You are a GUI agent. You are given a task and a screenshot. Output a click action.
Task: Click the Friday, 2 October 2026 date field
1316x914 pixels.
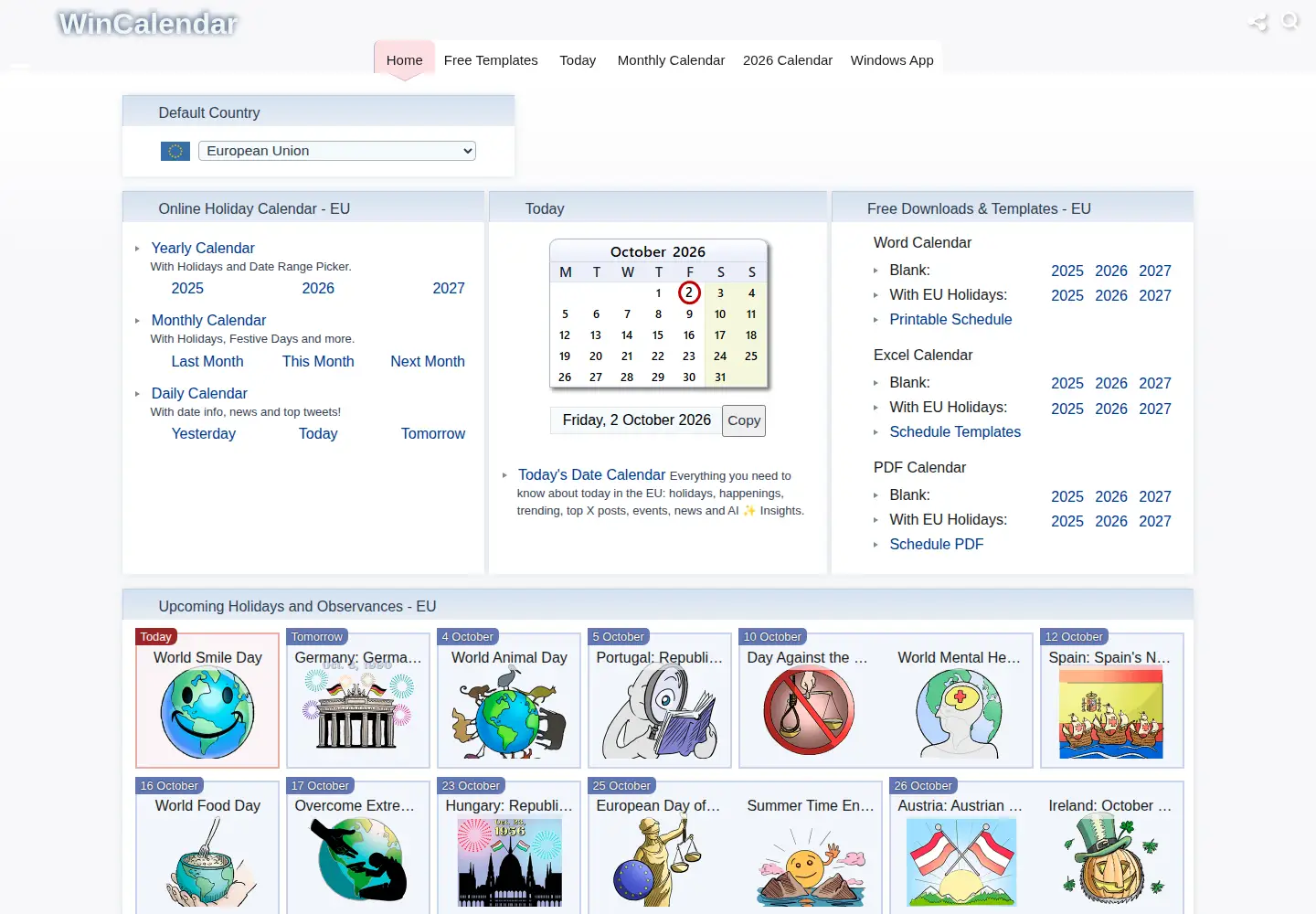tap(636, 420)
